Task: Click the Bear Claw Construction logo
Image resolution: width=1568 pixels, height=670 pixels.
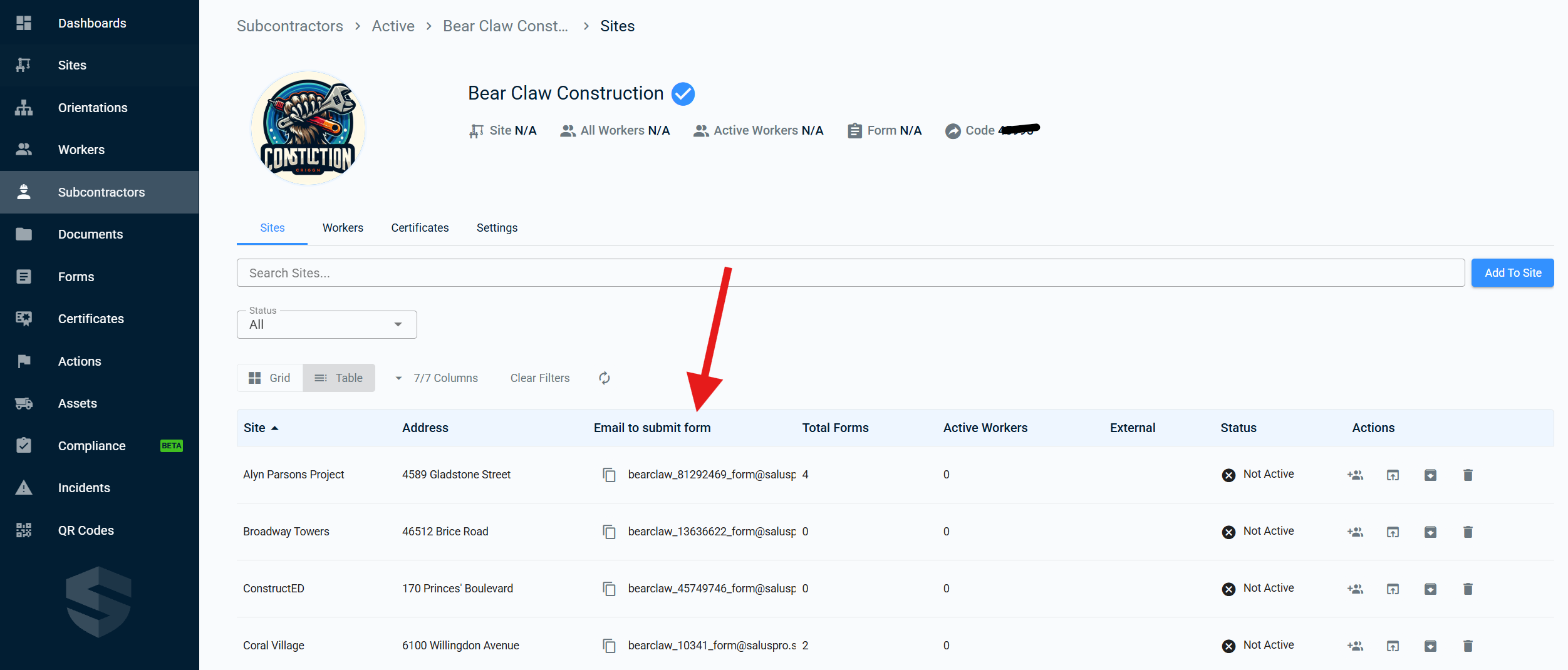Action: (308, 128)
